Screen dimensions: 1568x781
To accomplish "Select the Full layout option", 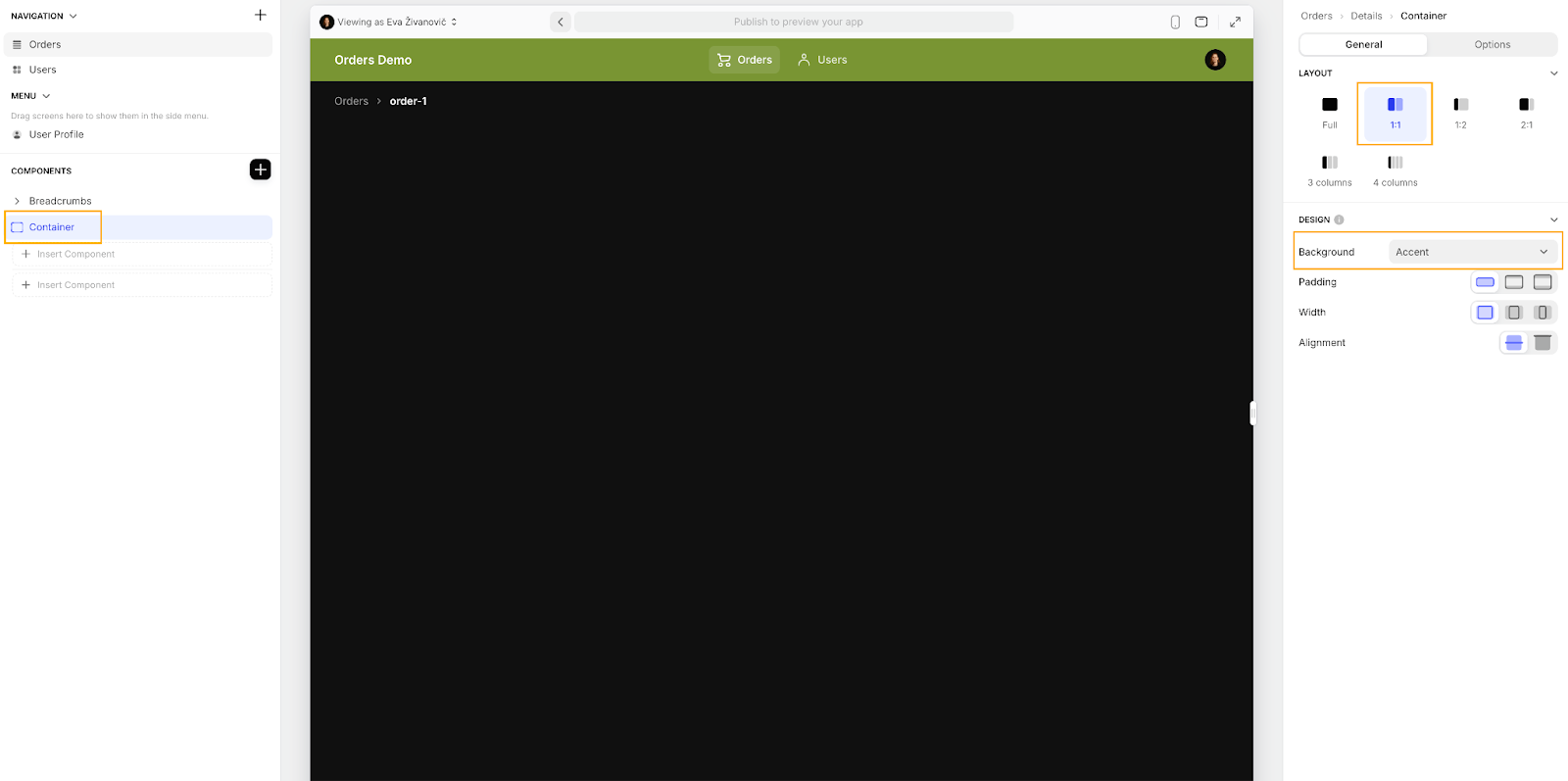I will (1330, 113).
